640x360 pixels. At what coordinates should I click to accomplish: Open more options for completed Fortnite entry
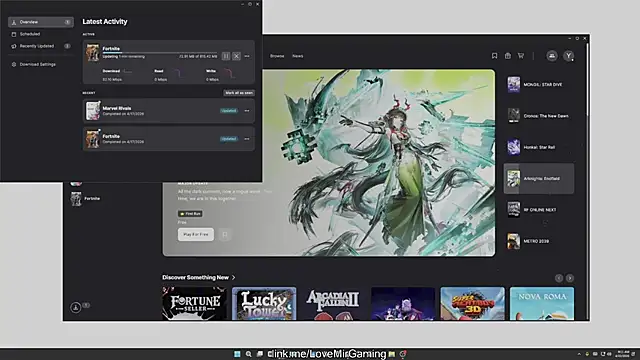tap(247, 139)
